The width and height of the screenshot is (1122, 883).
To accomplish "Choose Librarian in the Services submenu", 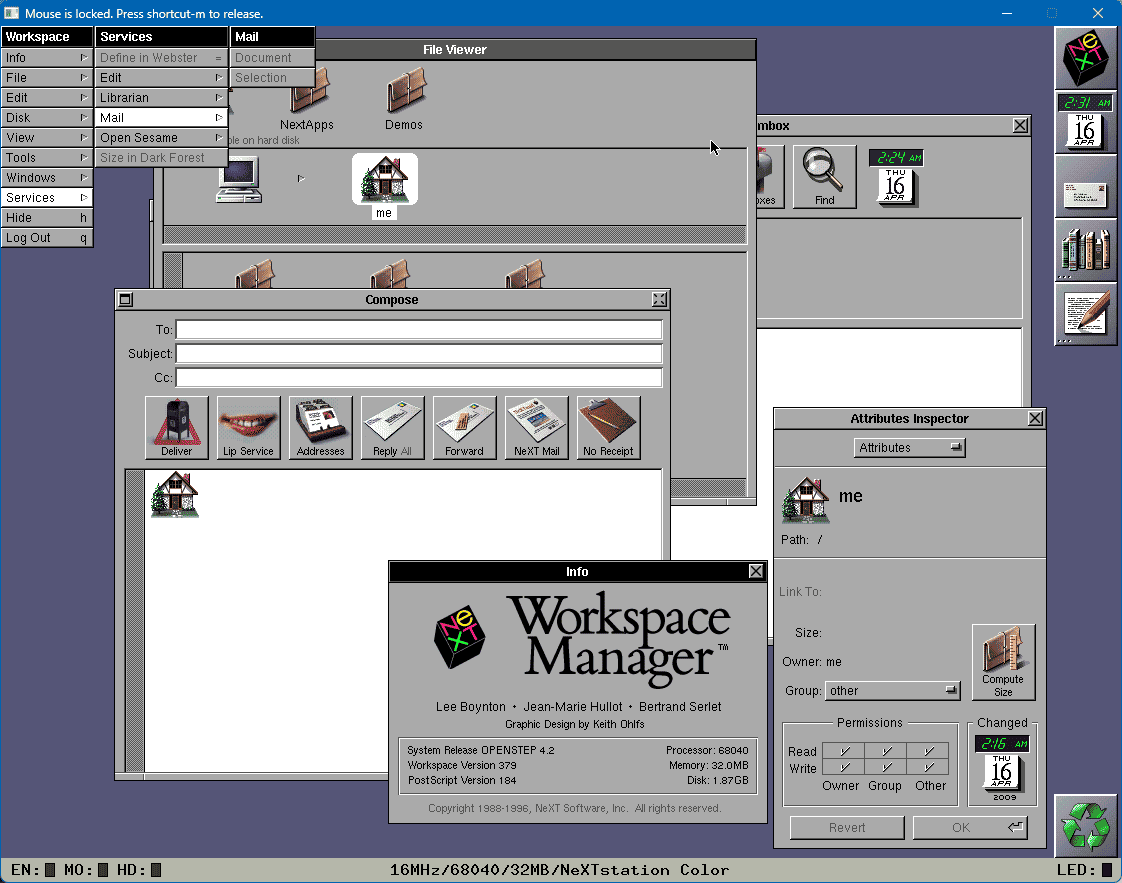I will click(x=161, y=97).
